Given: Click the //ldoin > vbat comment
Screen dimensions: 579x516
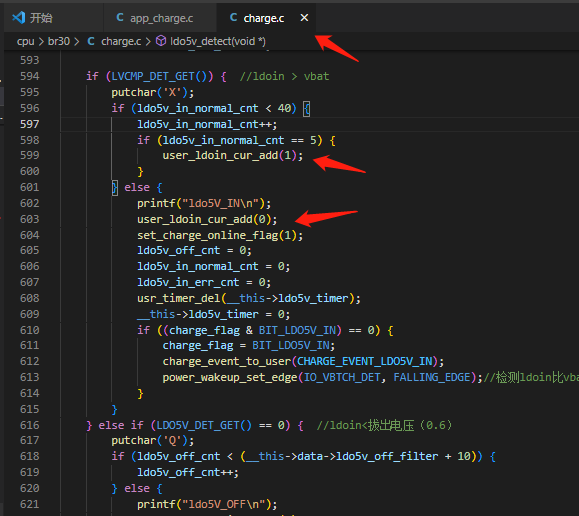Looking at the screenshot, I should 284,76.
